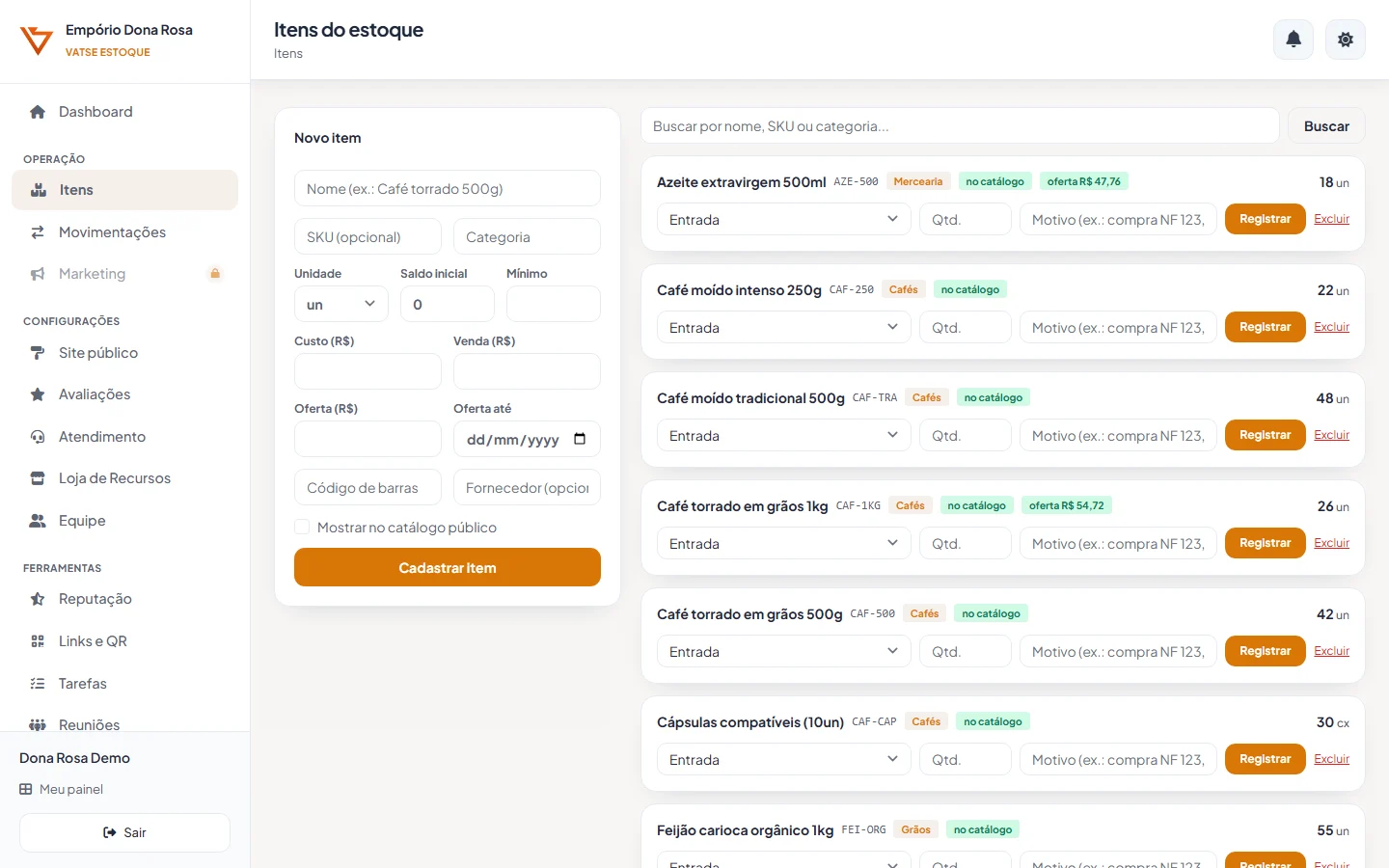Click the Movimentações arrows icon
Image resolution: width=1389 pixels, height=868 pixels.
point(38,232)
